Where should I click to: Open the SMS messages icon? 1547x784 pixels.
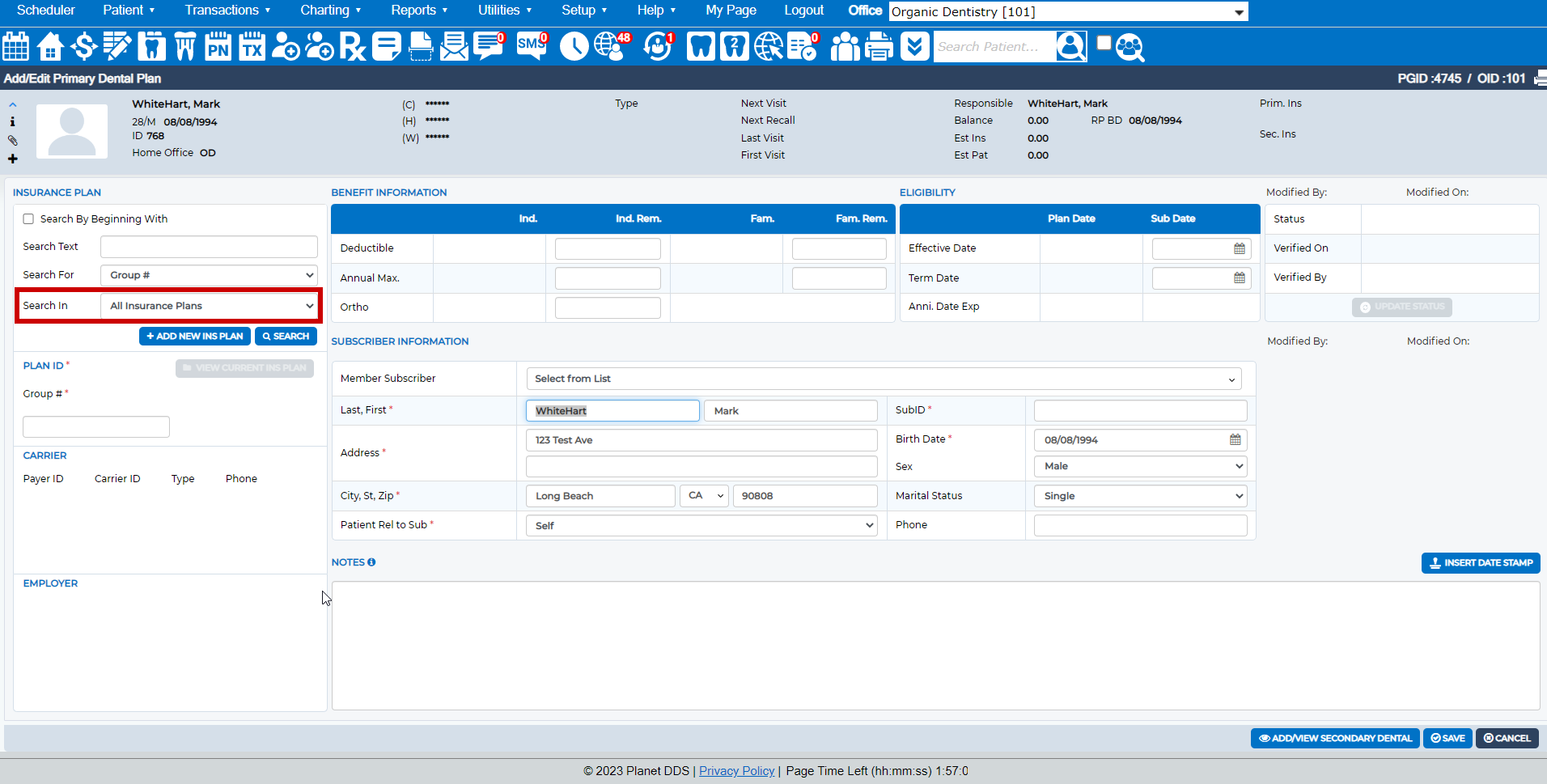[x=532, y=46]
